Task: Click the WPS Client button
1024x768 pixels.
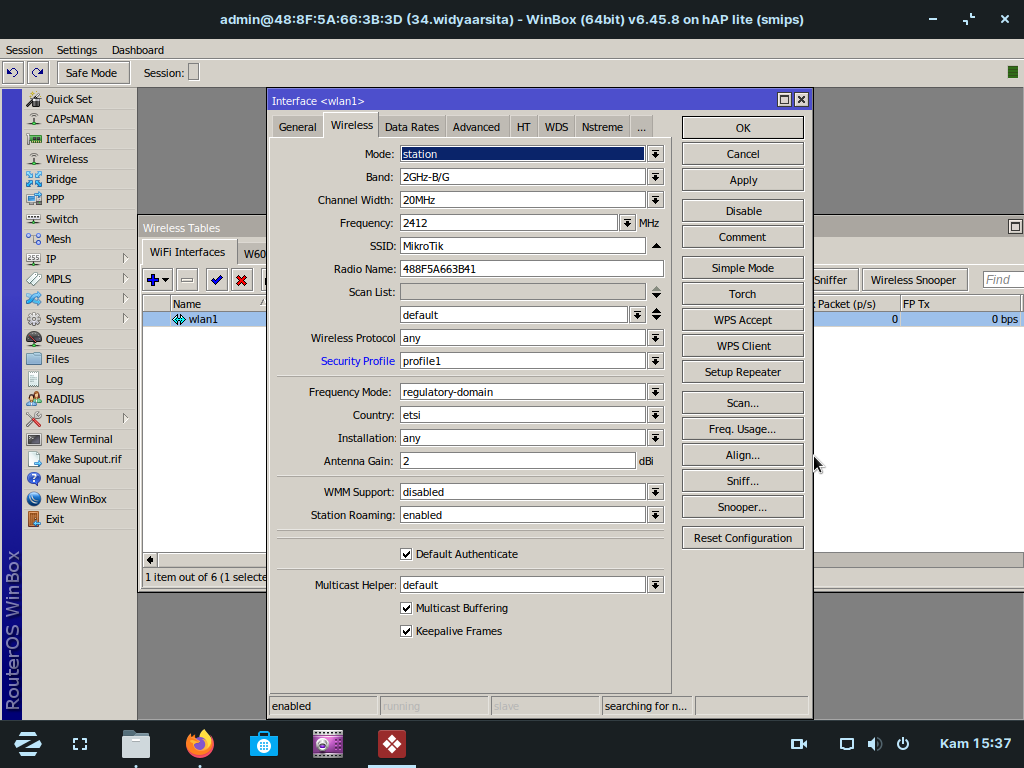Action: click(x=743, y=346)
